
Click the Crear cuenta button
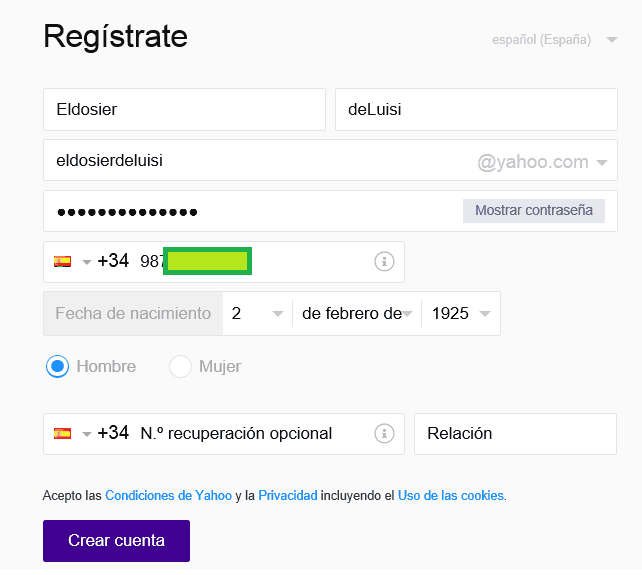tap(116, 540)
